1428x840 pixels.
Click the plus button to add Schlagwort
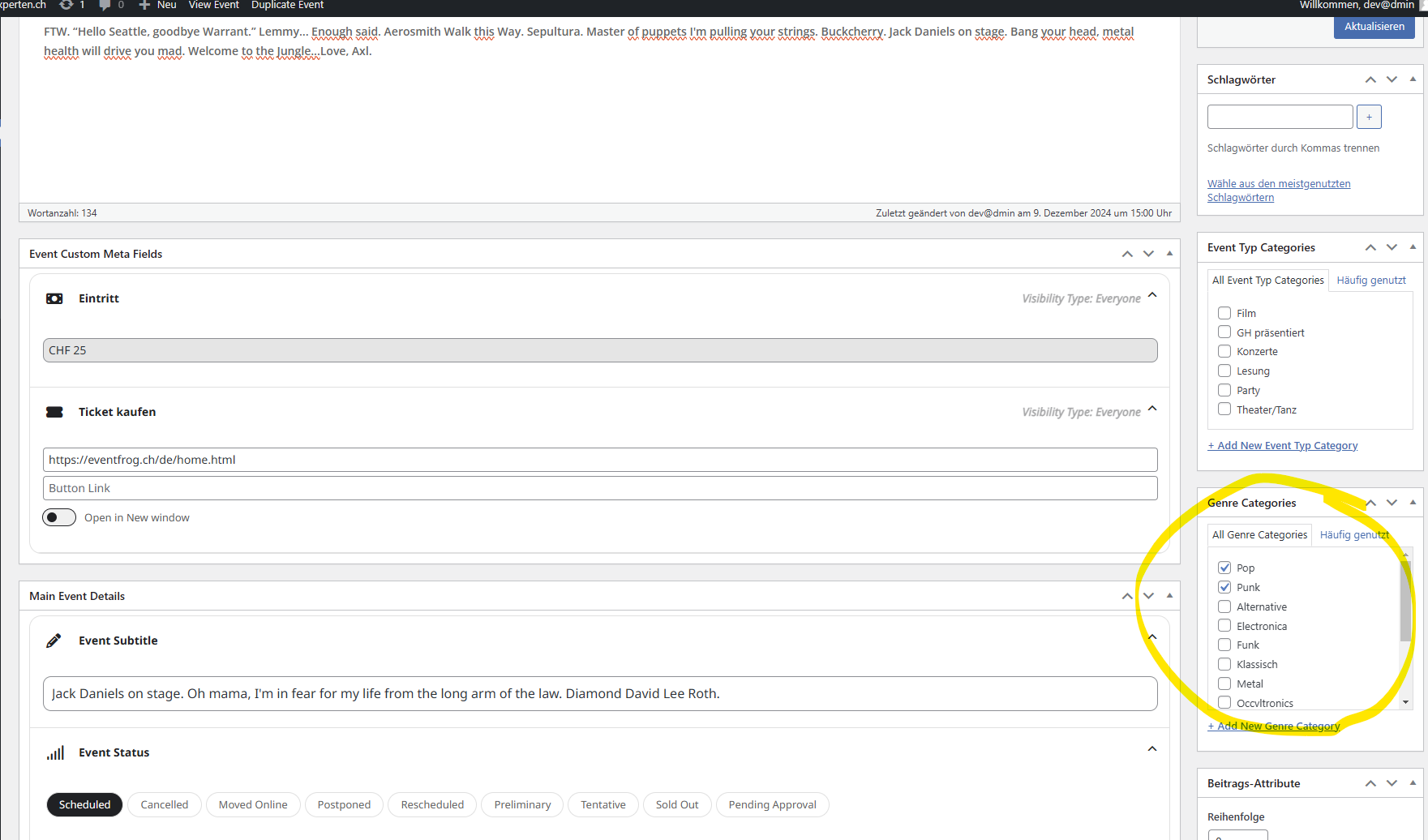pyautogui.click(x=1369, y=117)
